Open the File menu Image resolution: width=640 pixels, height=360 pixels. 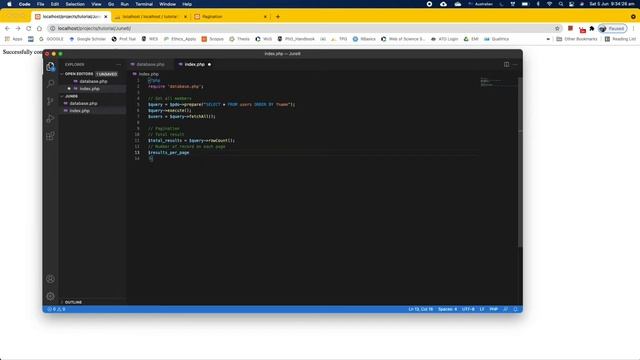pyautogui.click(x=40, y=4)
